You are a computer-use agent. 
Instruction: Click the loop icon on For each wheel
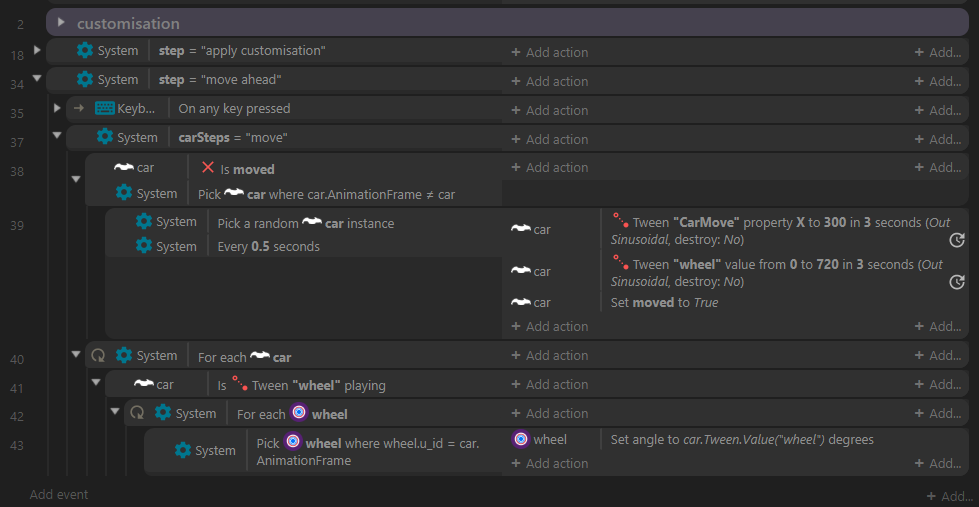pyautogui.click(x=137, y=413)
